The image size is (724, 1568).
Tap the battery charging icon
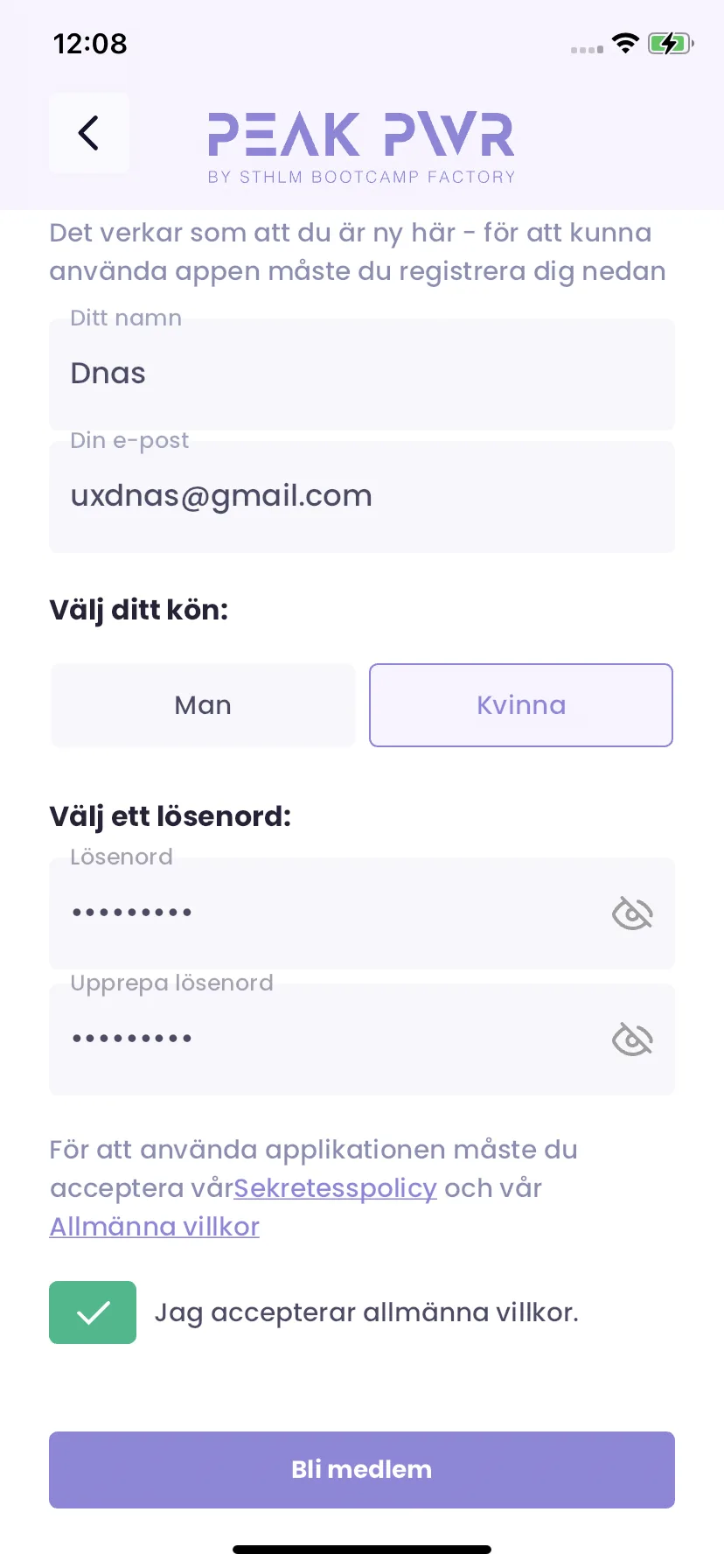pyautogui.click(x=671, y=43)
